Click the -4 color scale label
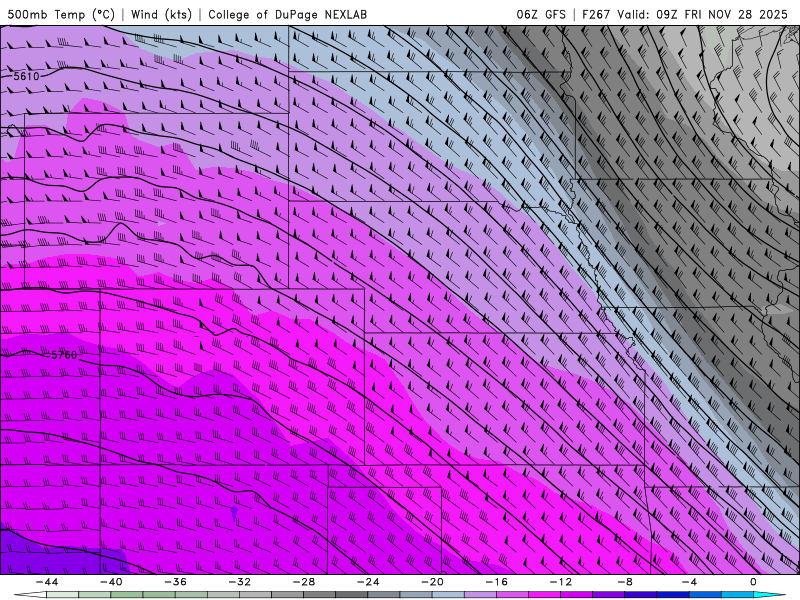 coord(689,582)
